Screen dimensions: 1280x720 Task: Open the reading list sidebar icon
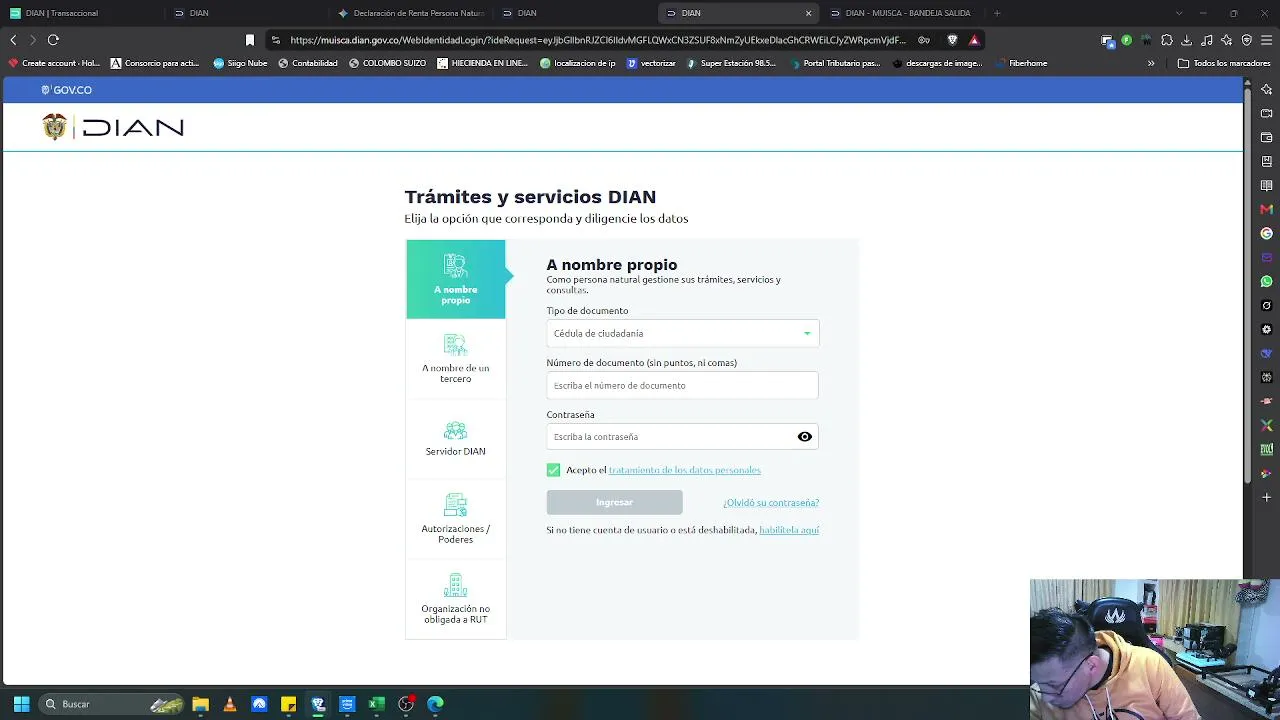(x=1267, y=185)
